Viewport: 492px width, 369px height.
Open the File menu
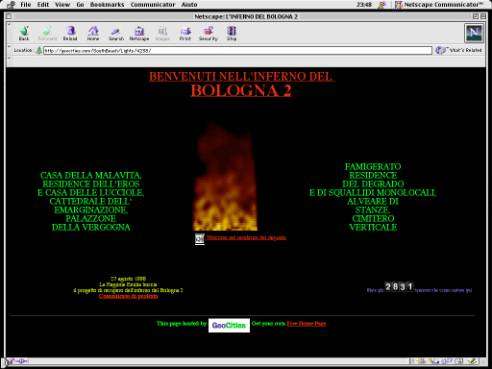[26, 5]
